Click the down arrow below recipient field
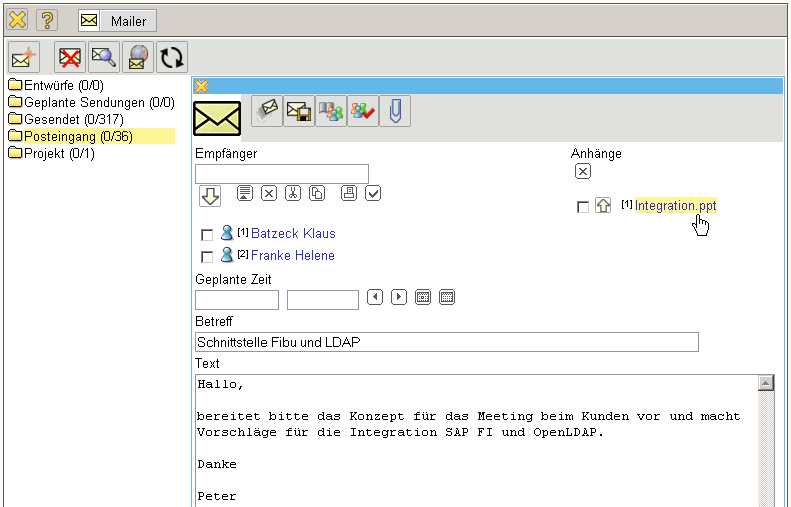Screen dimensions: 791x507 point(210,196)
